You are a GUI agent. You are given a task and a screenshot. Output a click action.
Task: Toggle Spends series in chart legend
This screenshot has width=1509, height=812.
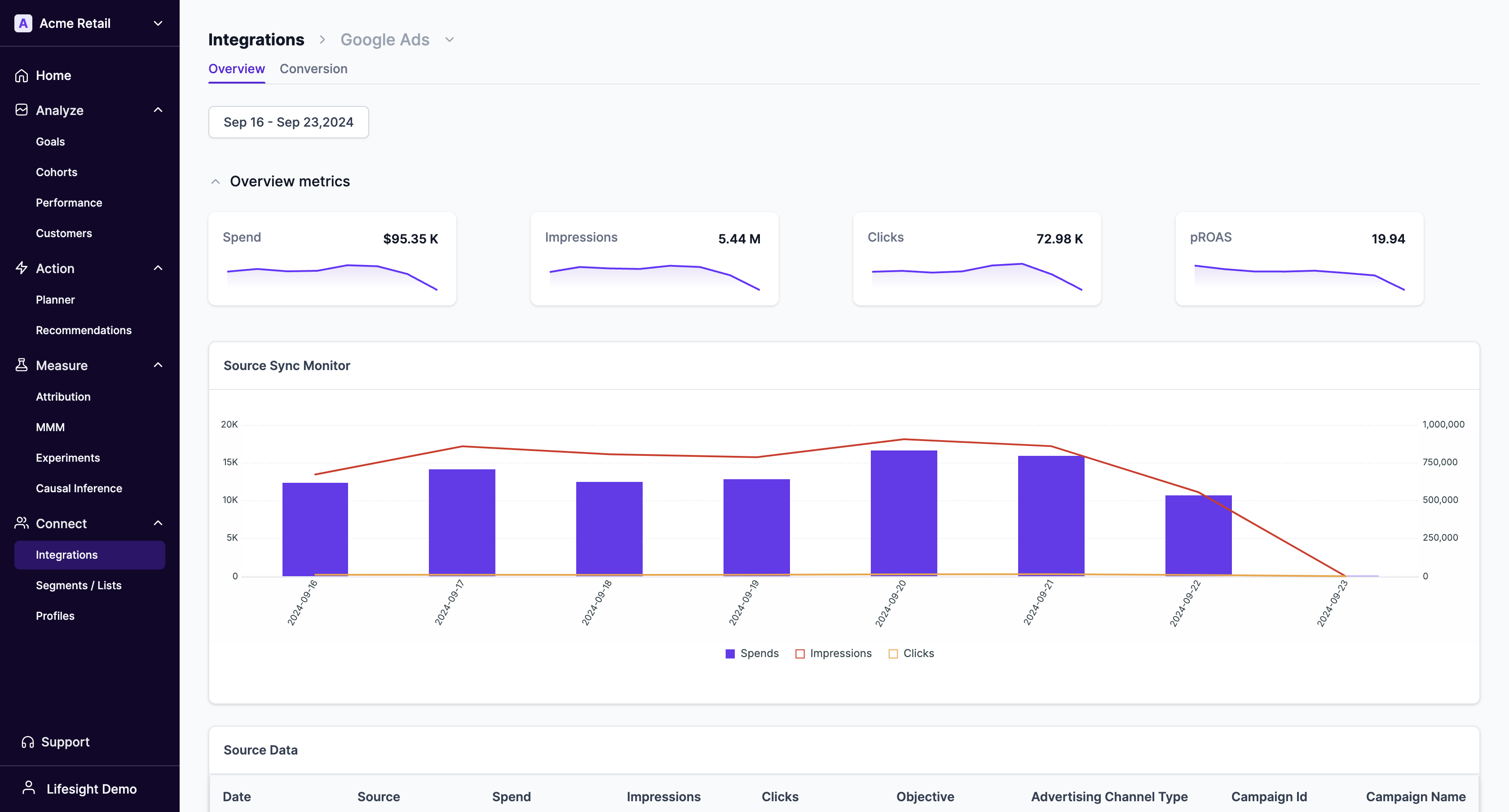click(x=751, y=653)
